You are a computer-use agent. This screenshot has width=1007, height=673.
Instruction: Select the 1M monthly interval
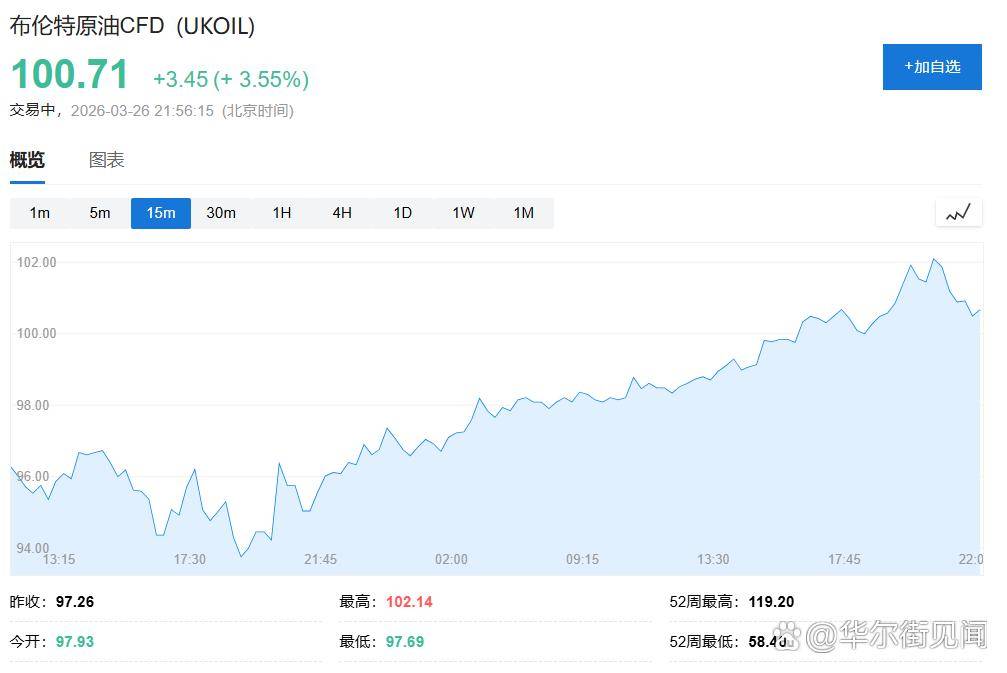pos(523,213)
